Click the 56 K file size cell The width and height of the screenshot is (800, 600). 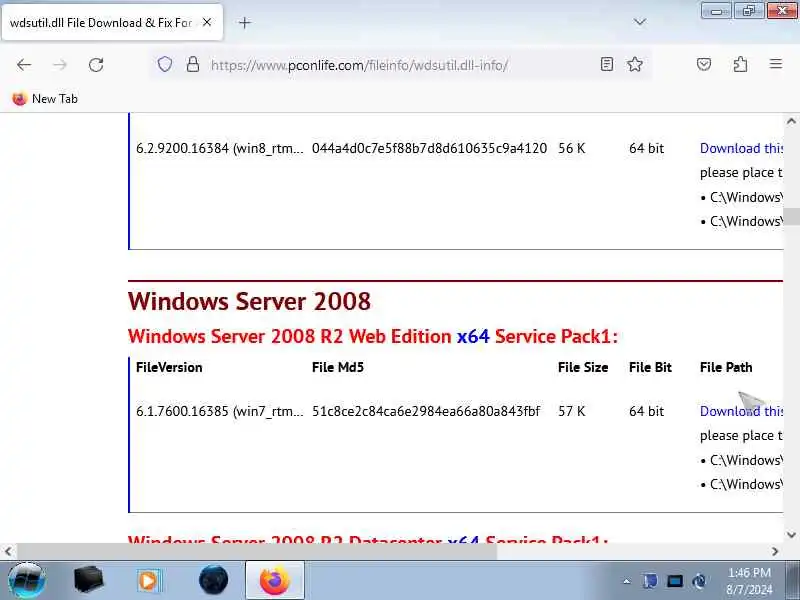coord(571,148)
